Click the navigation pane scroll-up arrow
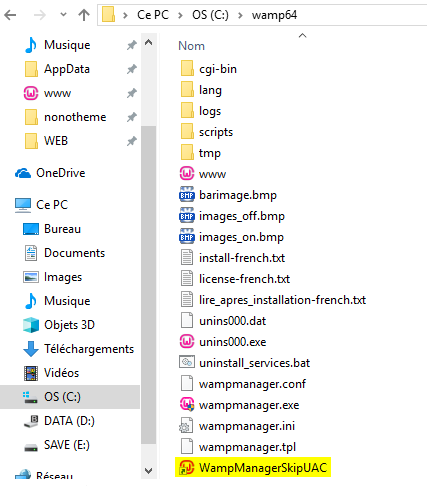Viewport: 427px width, 486px height. tap(149, 42)
